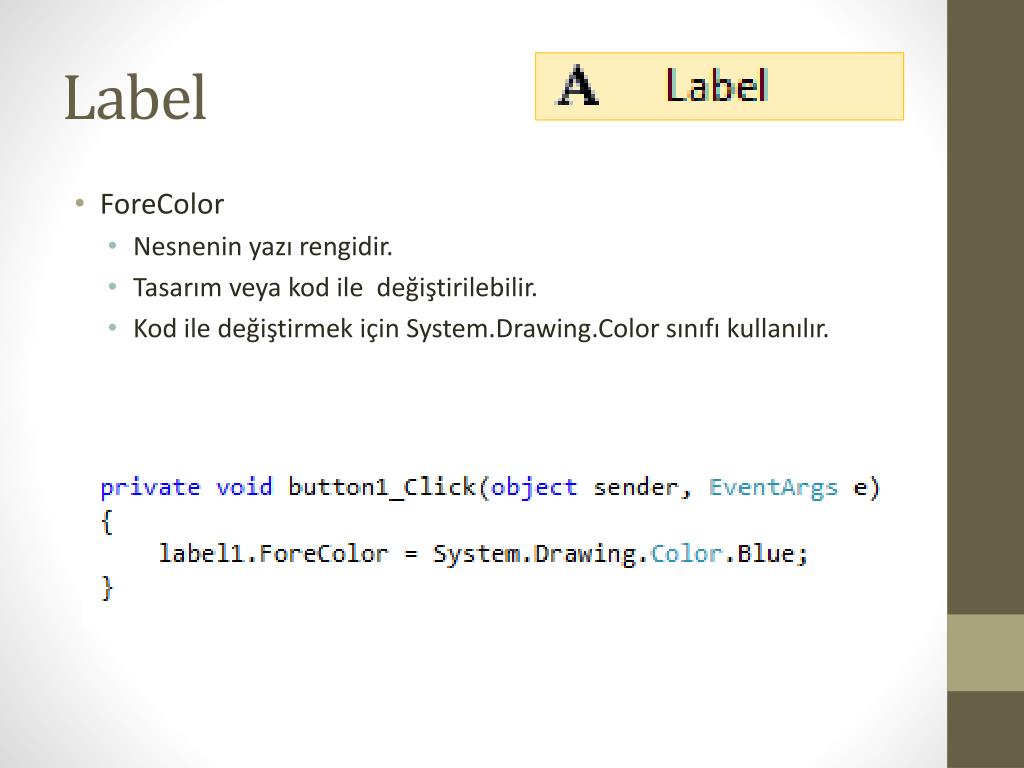Click the "object" keyword in the parameters
Screen dimensions: 1024x768
pos(534,488)
